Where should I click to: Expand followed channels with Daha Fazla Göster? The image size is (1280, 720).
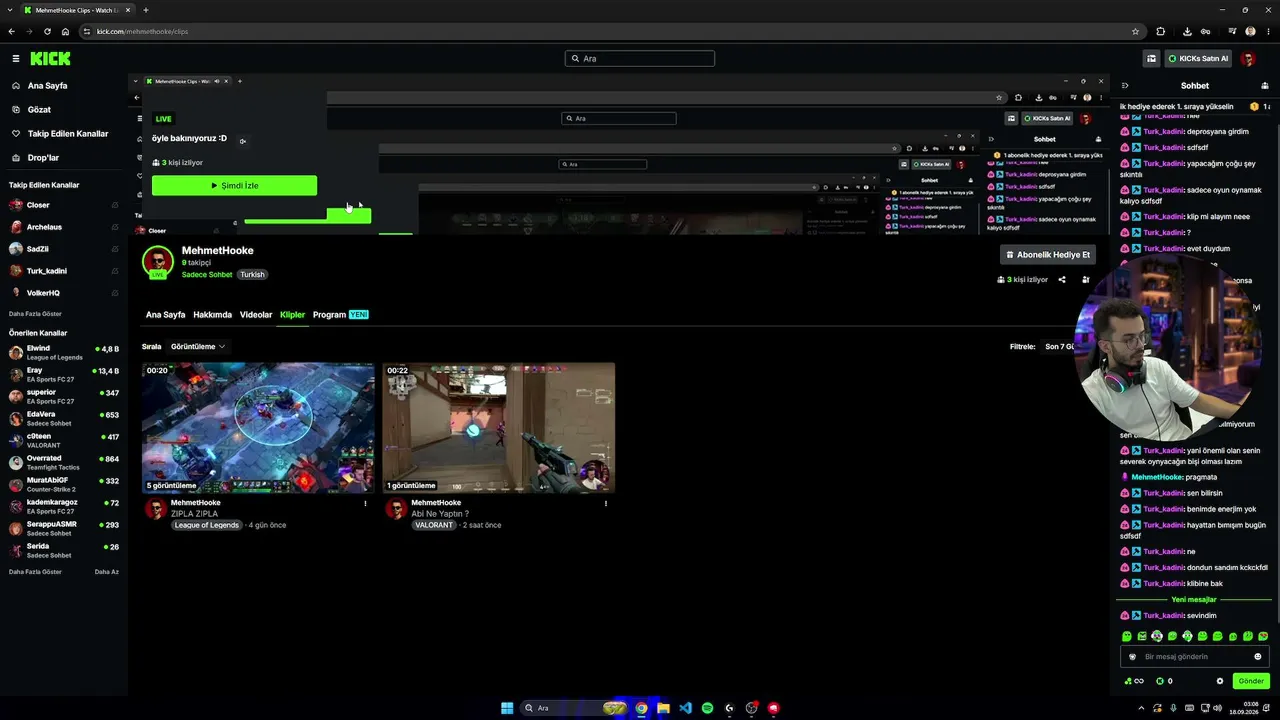tap(36, 313)
